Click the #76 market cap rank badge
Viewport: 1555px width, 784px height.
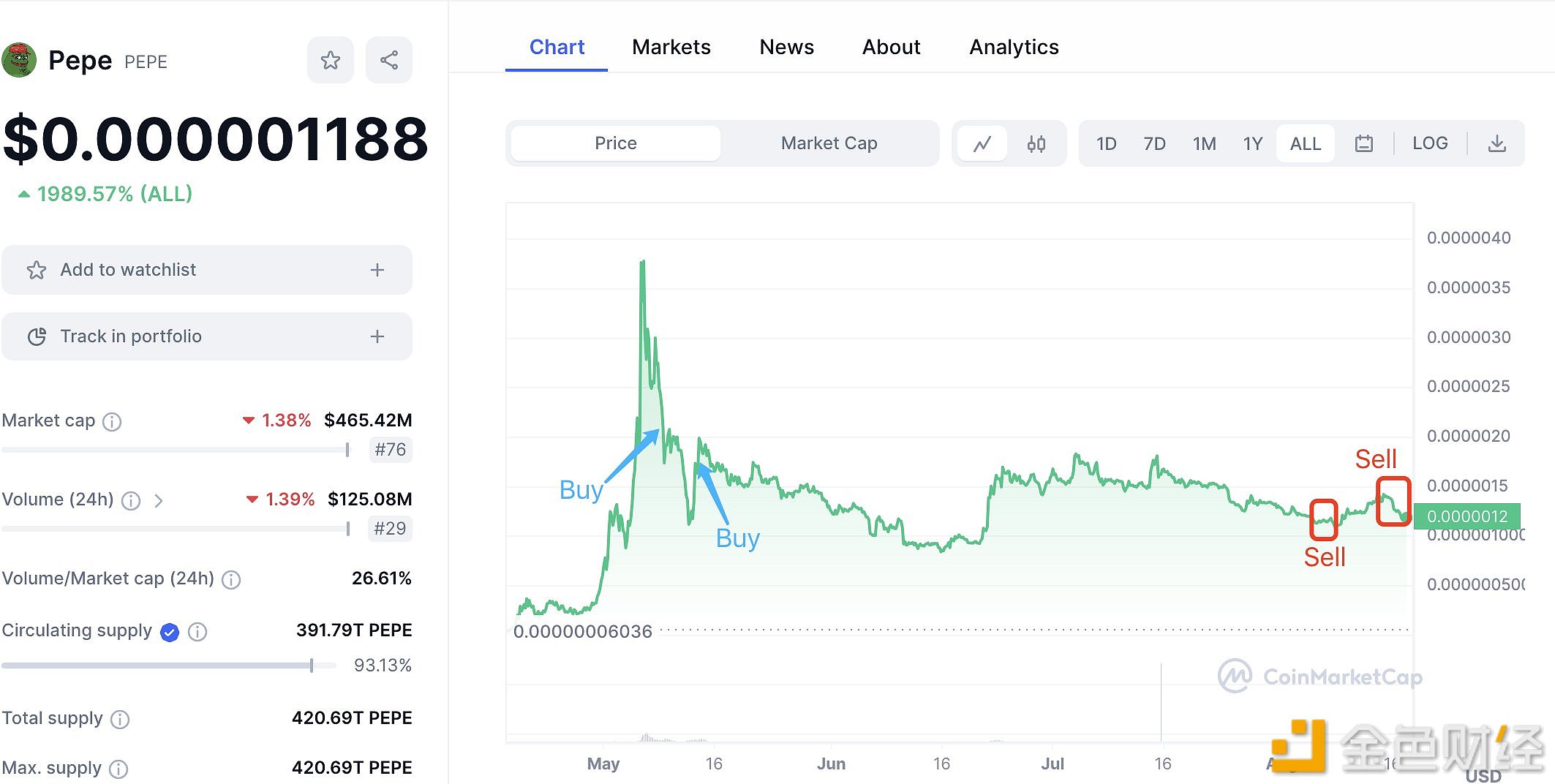coord(390,450)
